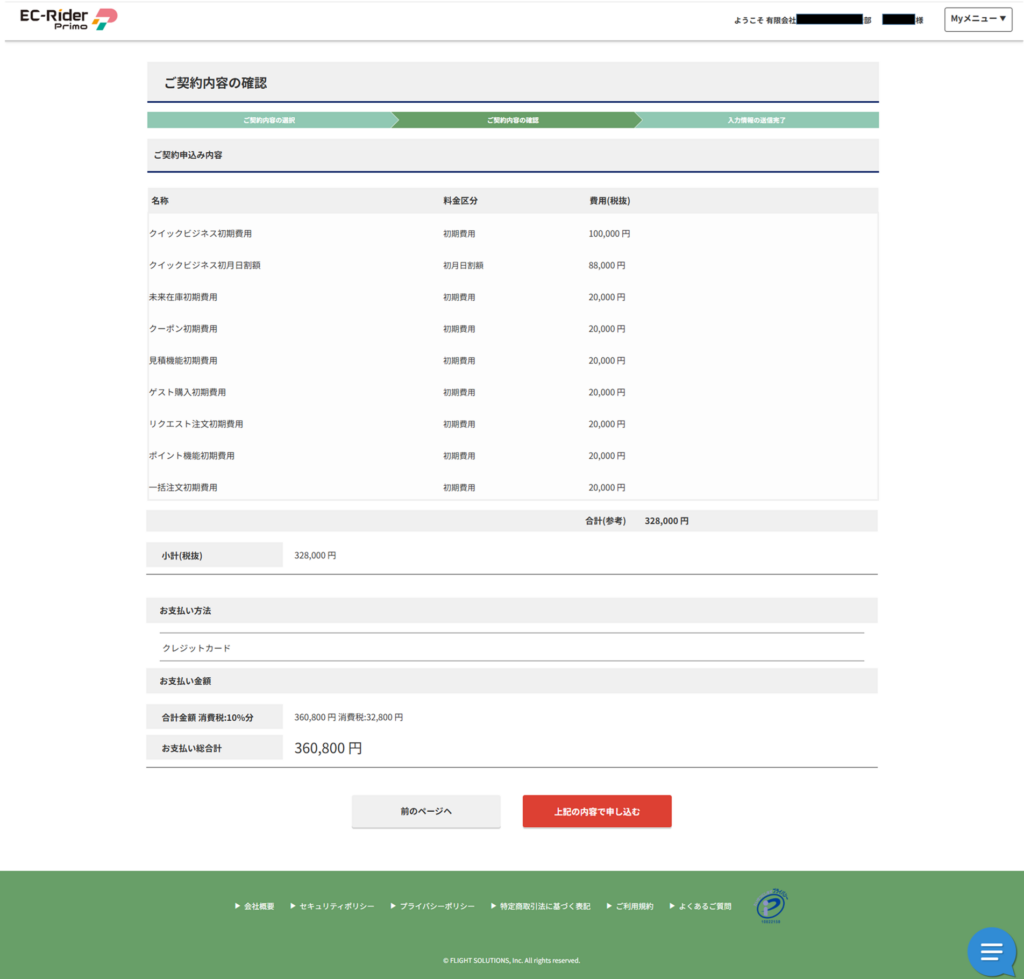This screenshot has width=1024, height=979.
Task: Click the EC-Rider Primo logo
Action: coord(69,19)
